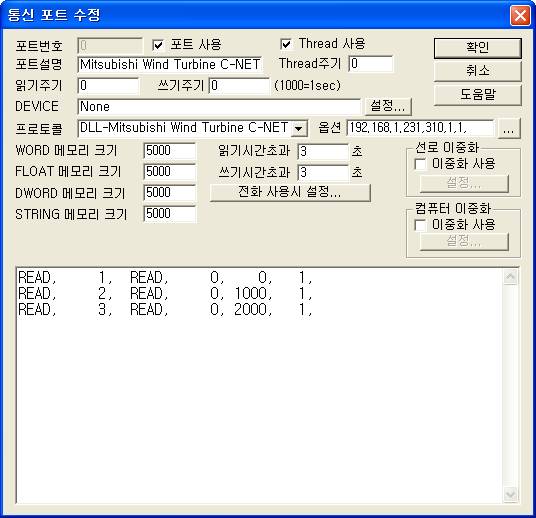Toggle the 포트 사용 checkbox
Screen dimensions: 536x518
158,45
